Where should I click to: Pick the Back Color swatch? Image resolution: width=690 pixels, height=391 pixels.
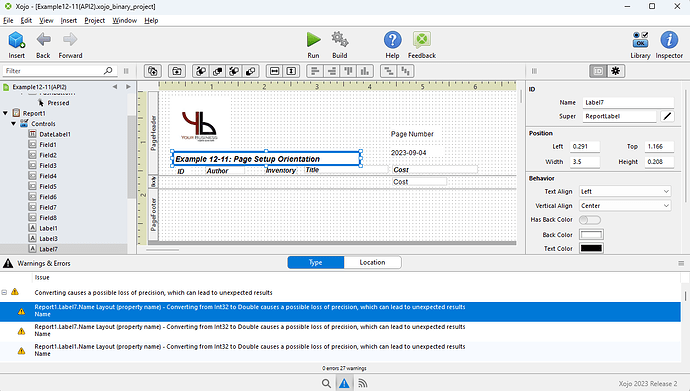tap(591, 234)
